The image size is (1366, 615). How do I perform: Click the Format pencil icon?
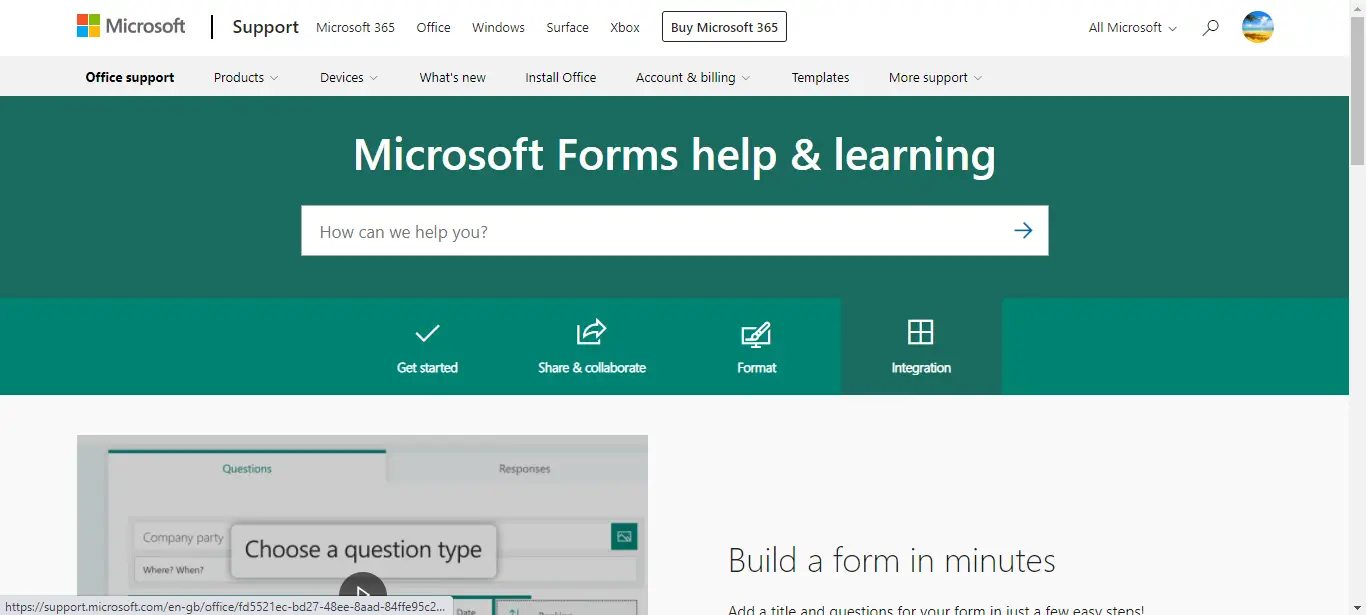point(756,334)
